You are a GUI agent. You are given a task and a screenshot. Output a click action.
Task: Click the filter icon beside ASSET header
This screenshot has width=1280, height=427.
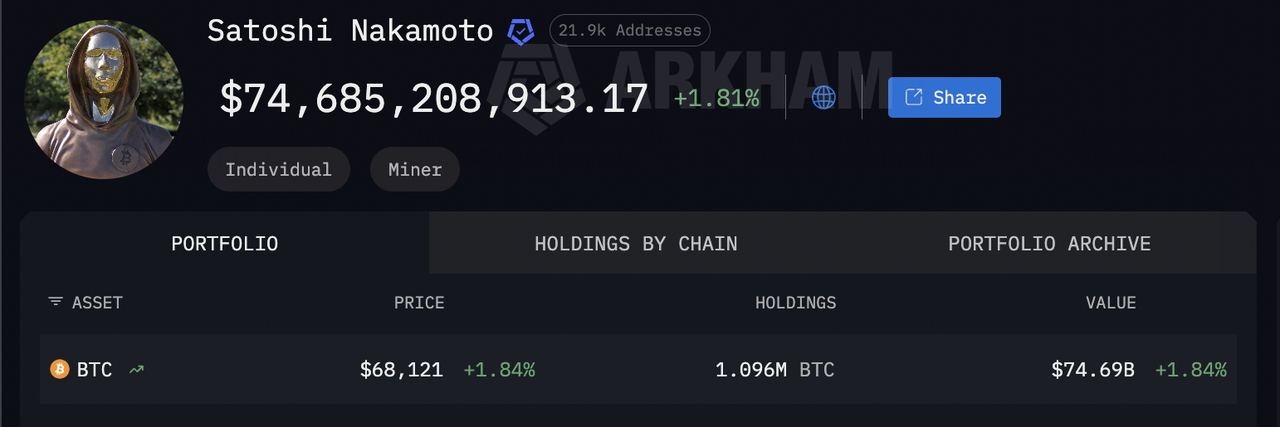(55, 302)
